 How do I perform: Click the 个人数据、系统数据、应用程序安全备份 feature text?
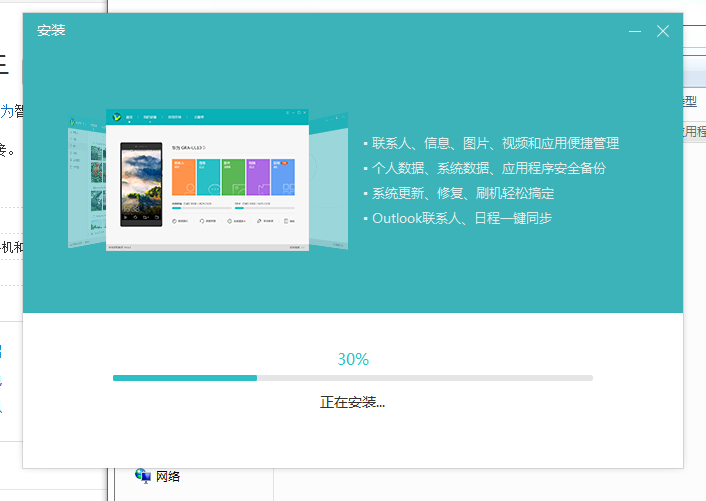489,168
